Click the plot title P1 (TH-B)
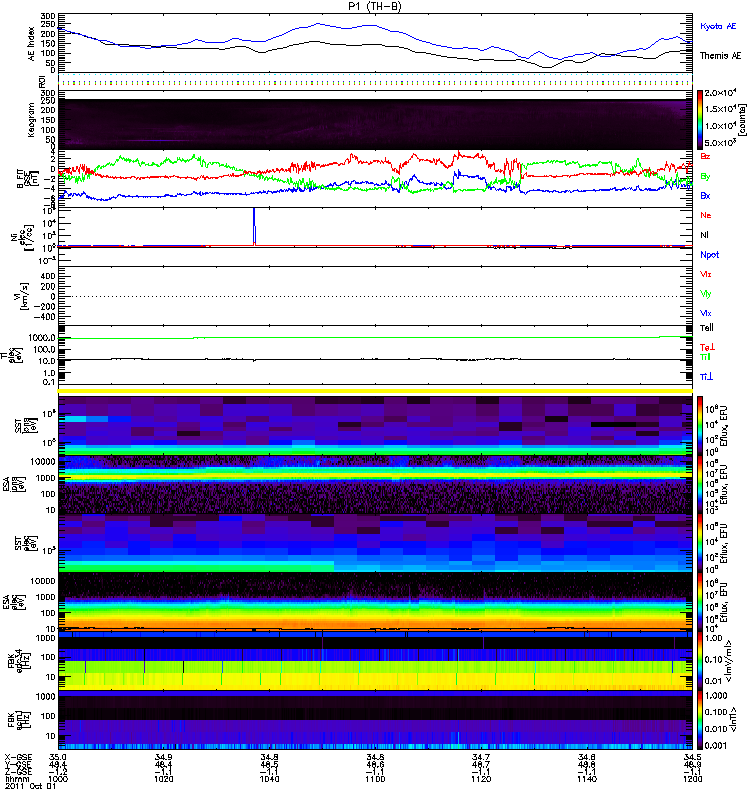Image resolution: width=750 pixels, height=800 pixels. [x=375, y=6]
